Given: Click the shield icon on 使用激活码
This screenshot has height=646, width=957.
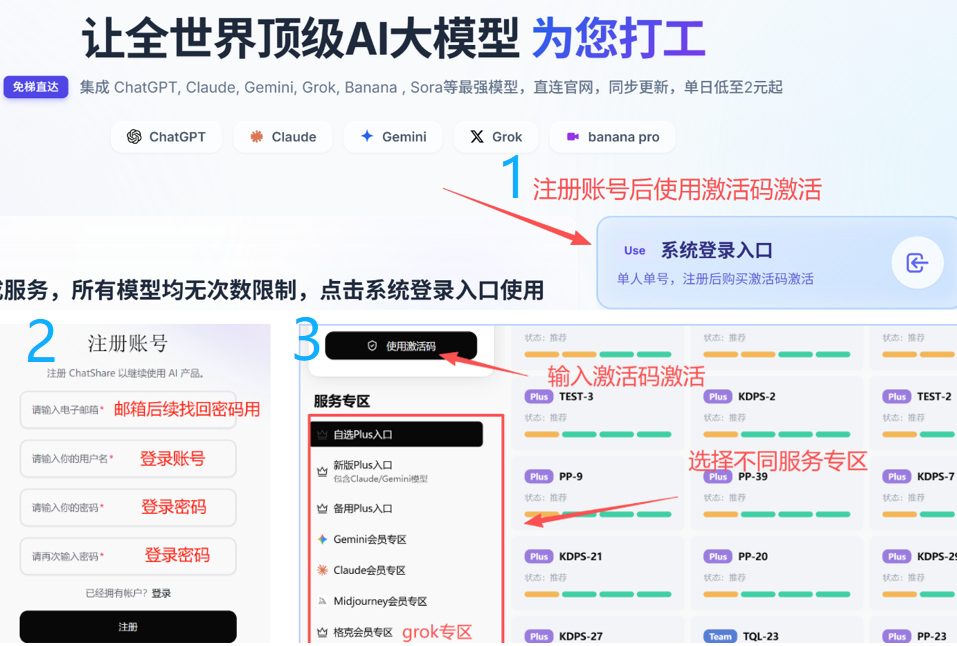Looking at the screenshot, I should [x=372, y=346].
